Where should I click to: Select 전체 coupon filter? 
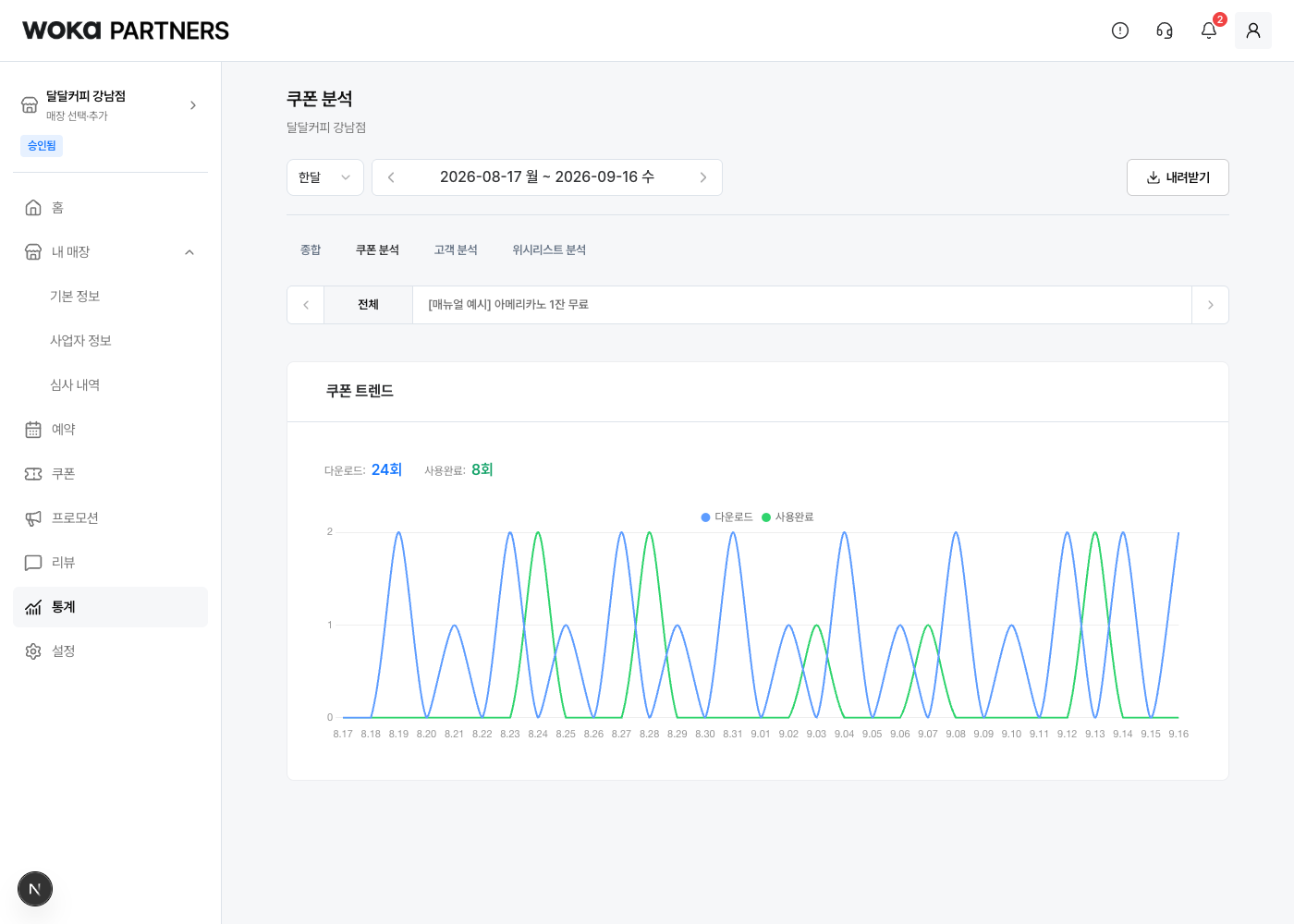pyautogui.click(x=368, y=305)
